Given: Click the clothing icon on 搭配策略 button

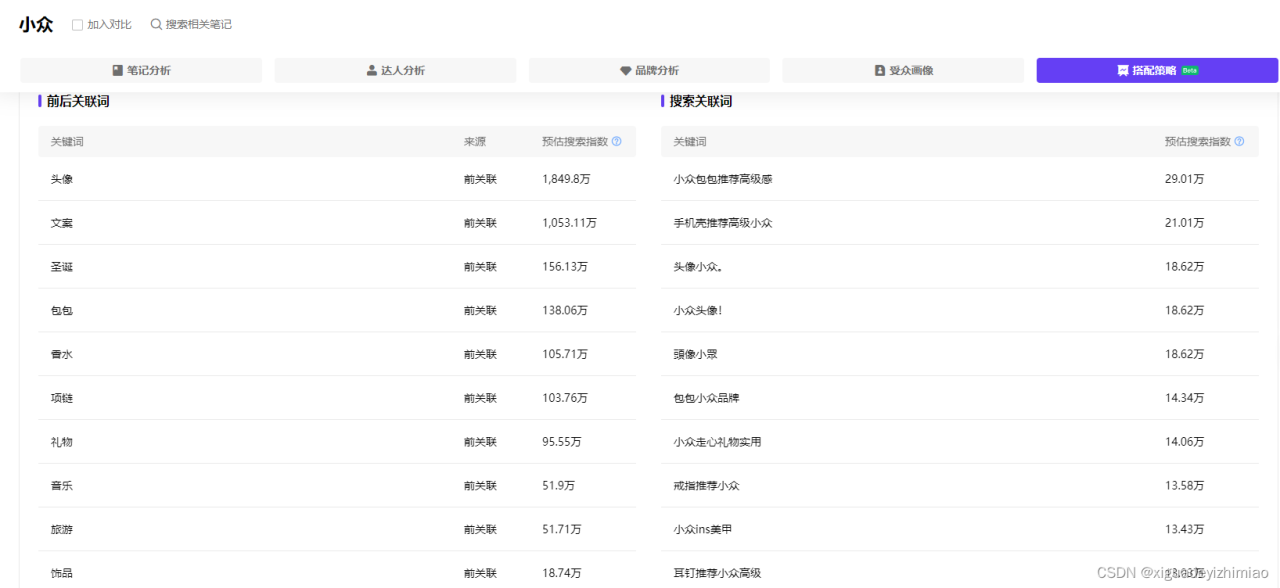Looking at the screenshot, I should [x=1122, y=70].
